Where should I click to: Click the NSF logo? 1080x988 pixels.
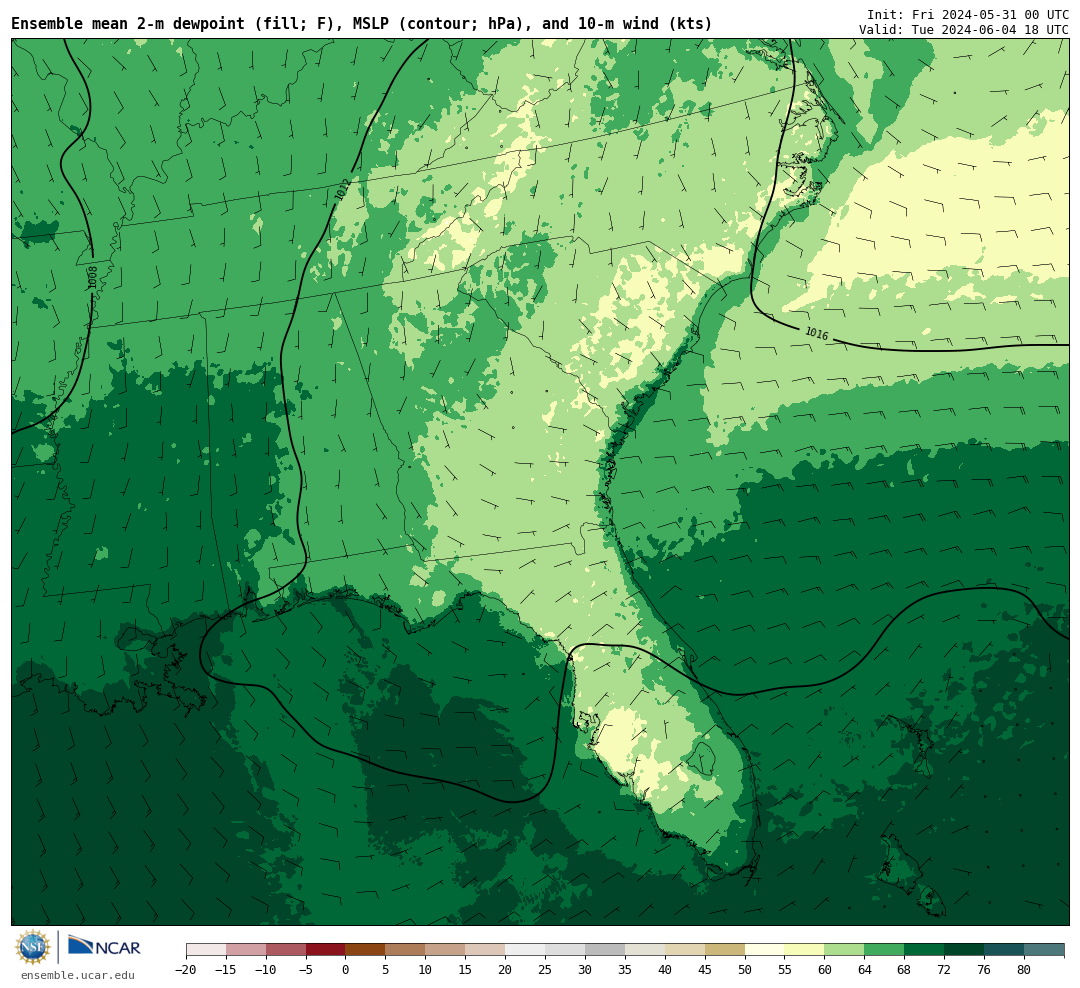[32, 947]
